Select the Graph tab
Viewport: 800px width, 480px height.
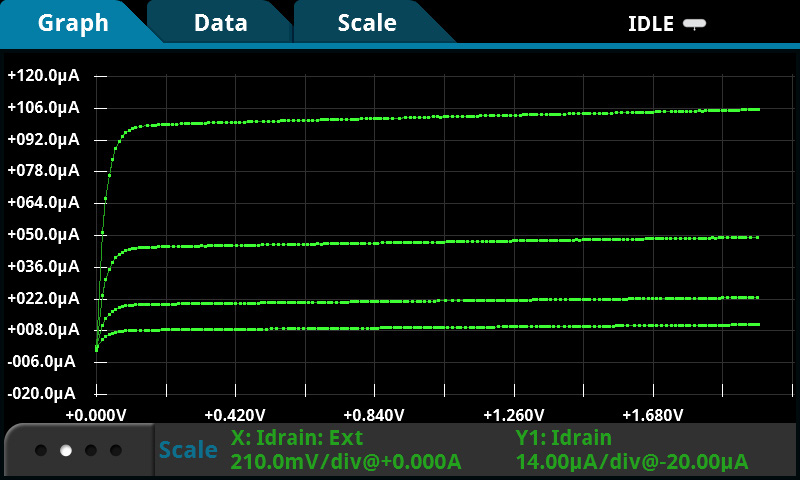coord(73,23)
